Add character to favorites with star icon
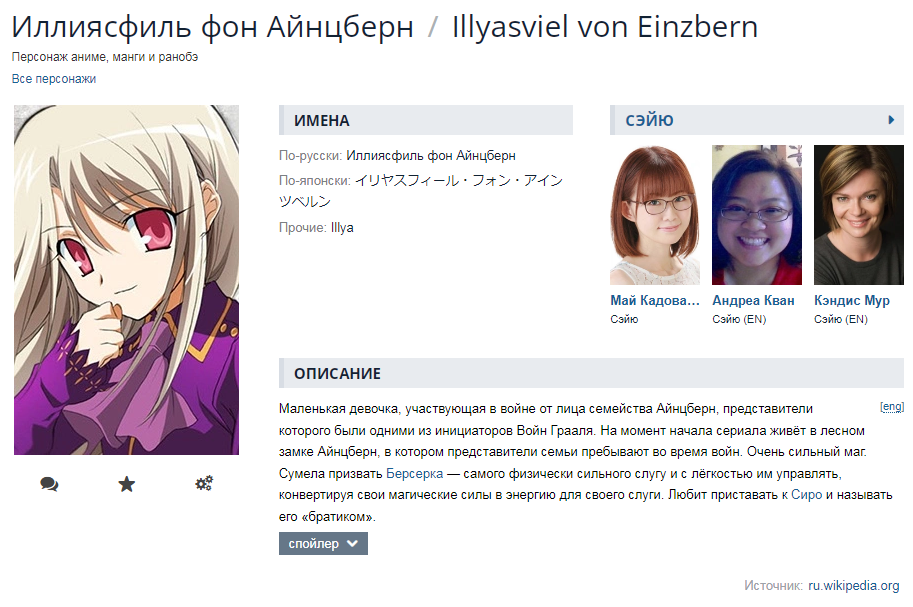This screenshot has height=607, width=913. click(x=126, y=484)
